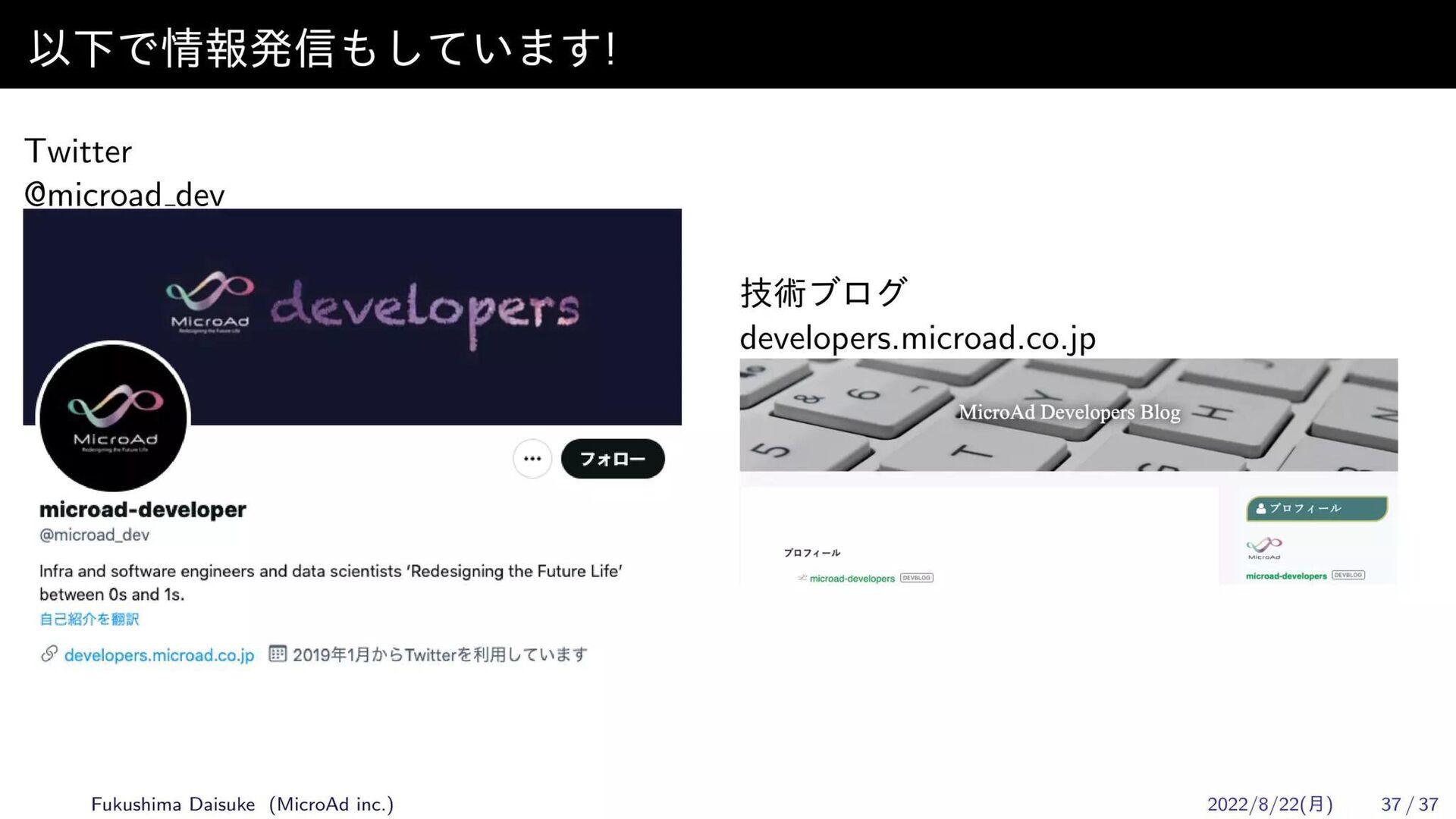This screenshot has height=819, width=1456.
Task: Open the developers.microad.co.jp profile link
Action: [158, 655]
